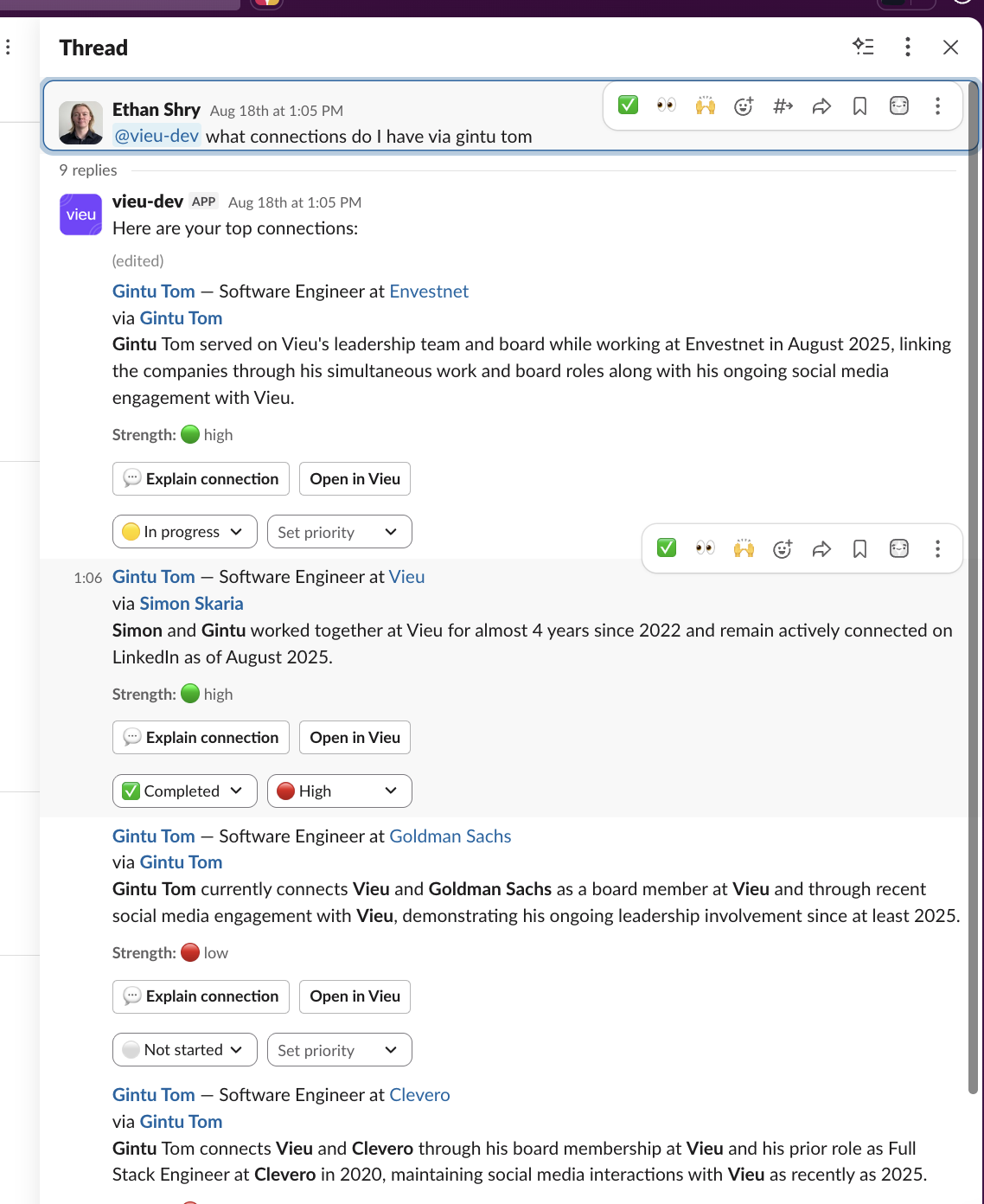Open thread more actions menu in header
This screenshot has width=984, height=1204.
click(907, 47)
